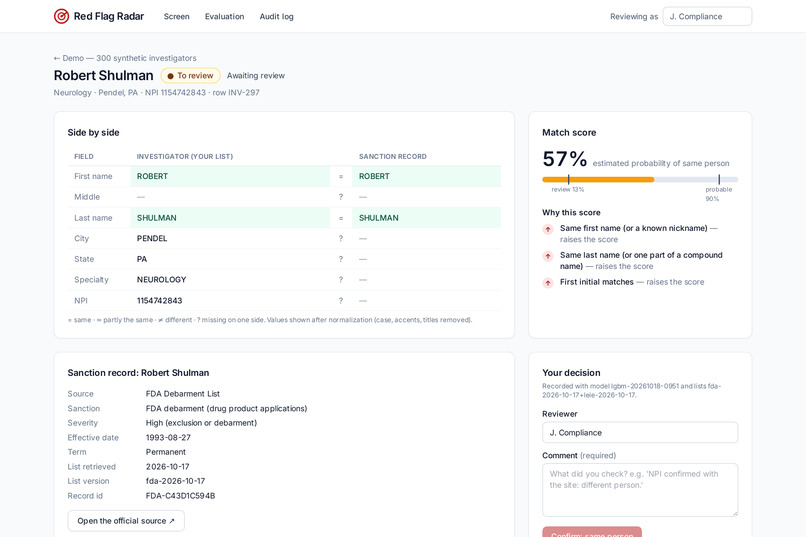This screenshot has height=537, width=806.
Task: Click the Comment text area
Action: pos(639,490)
